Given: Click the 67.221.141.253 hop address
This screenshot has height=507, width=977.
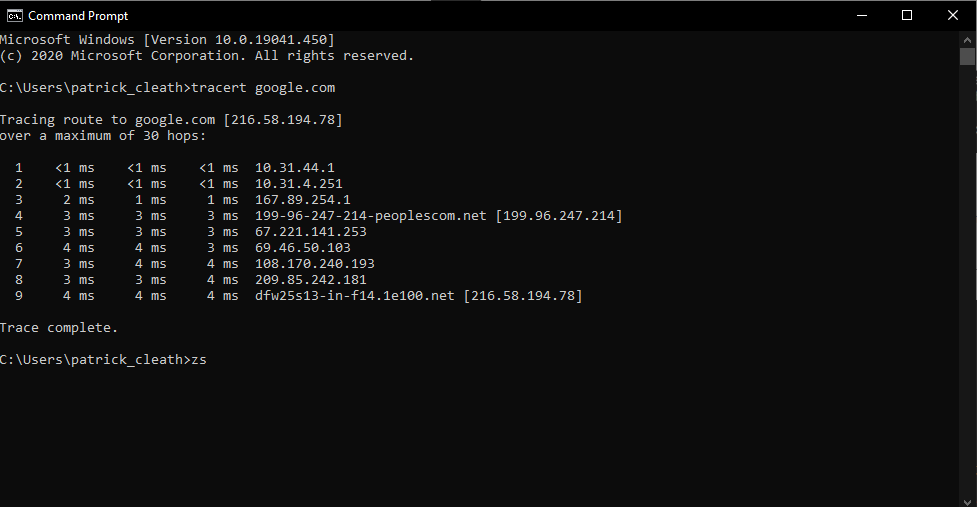Looking at the screenshot, I should (311, 232).
